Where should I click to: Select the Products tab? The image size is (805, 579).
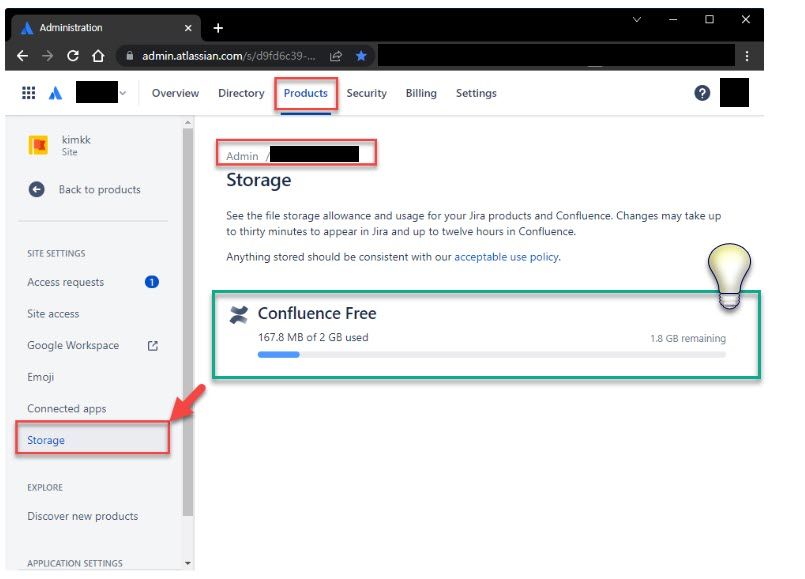click(x=305, y=93)
